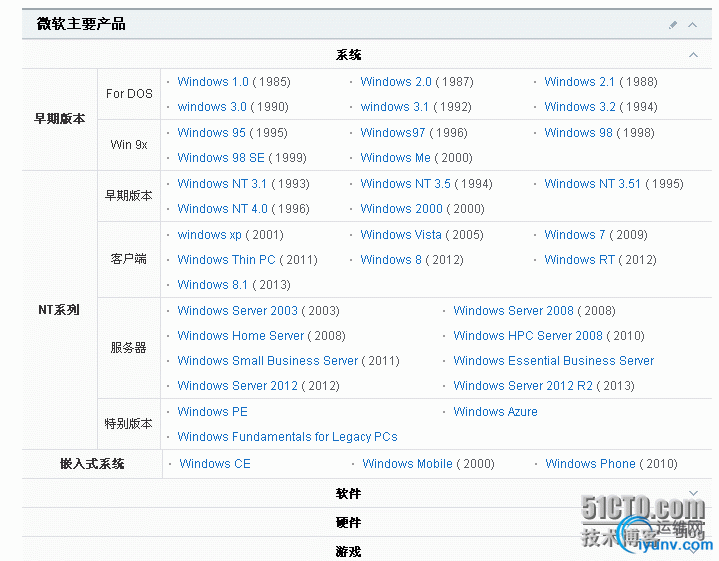Open the Windows CE link
The image size is (719, 561).
[x=215, y=464]
